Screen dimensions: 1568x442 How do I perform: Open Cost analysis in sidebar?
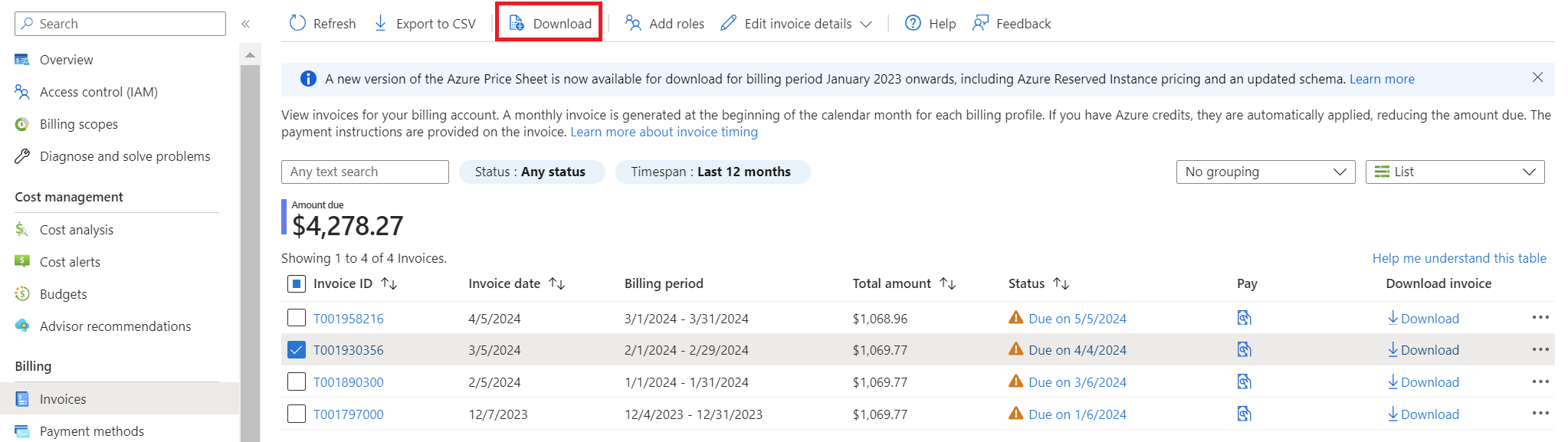click(x=77, y=230)
